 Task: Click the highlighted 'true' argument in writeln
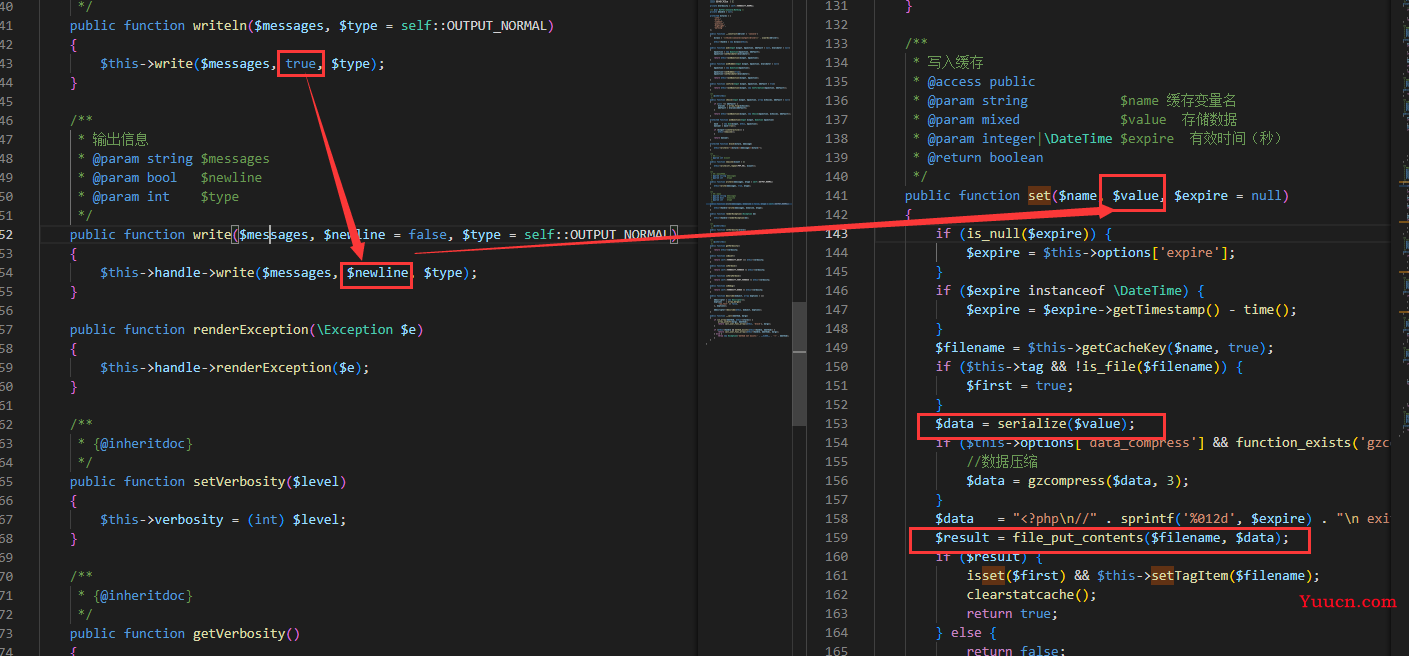coord(300,63)
